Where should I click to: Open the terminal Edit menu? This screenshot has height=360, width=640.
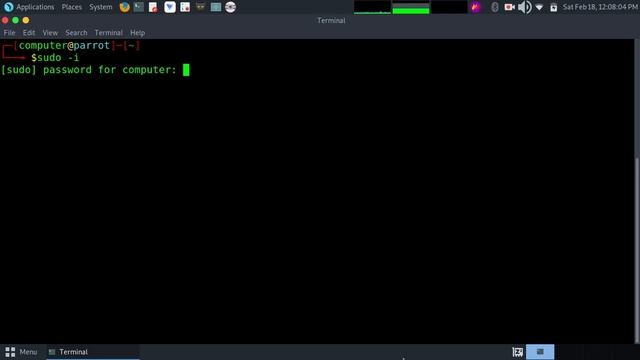[x=29, y=33]
